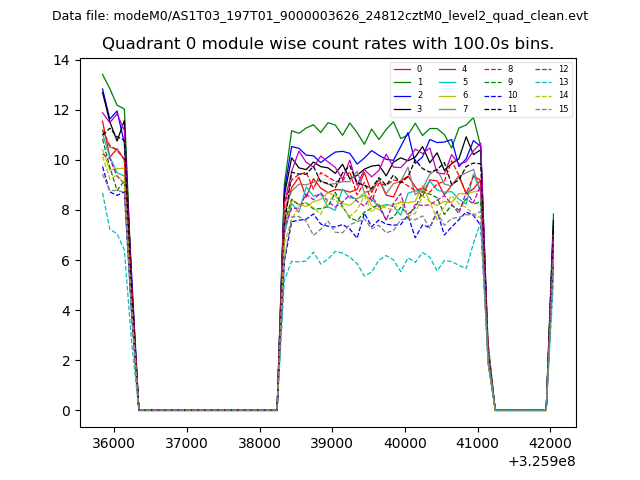Toggle legend entry label 10
Image resolution: width=640 pixels, height=480 pixels.
click(512, 95)
